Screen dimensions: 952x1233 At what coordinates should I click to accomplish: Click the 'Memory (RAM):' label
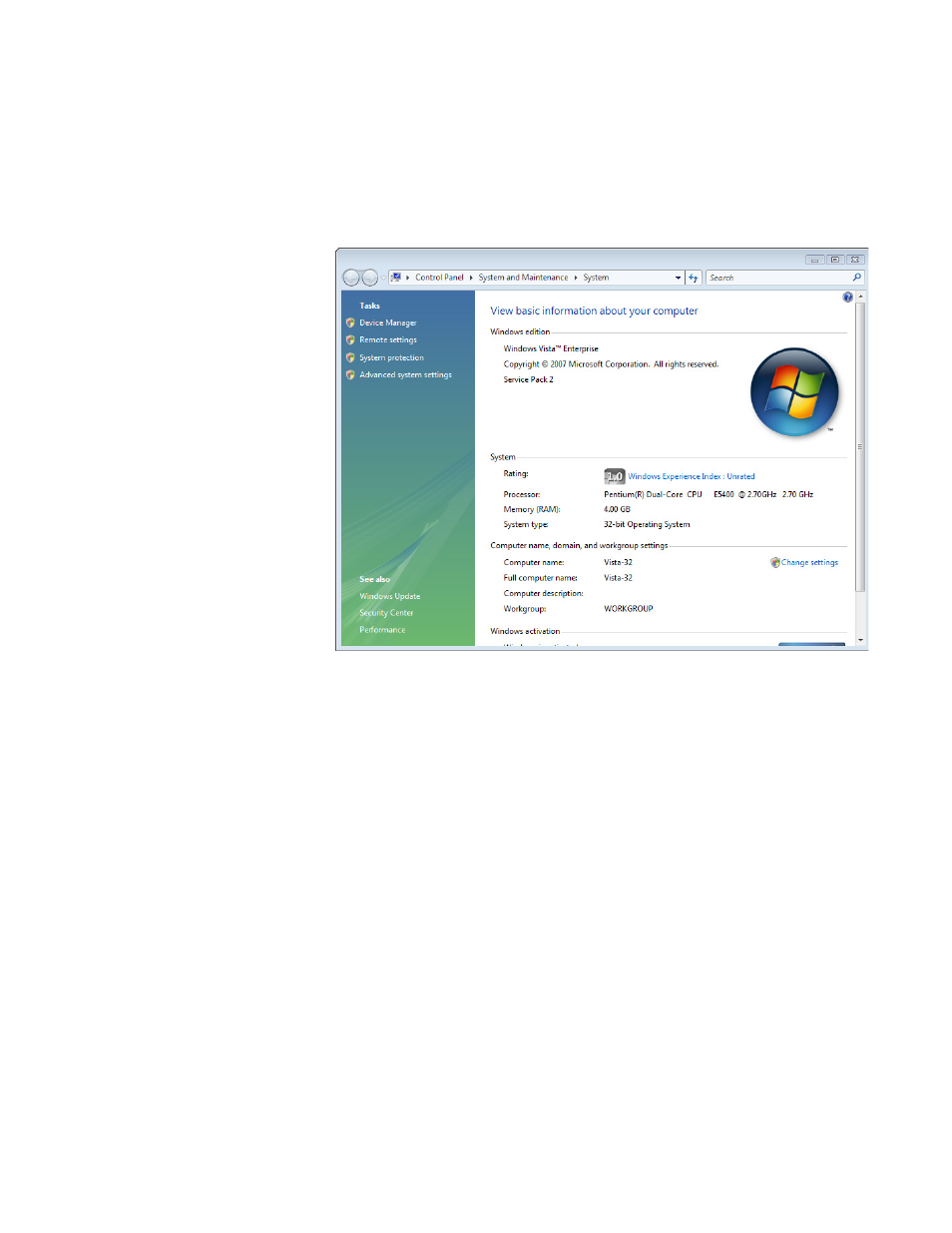(532, 510)
